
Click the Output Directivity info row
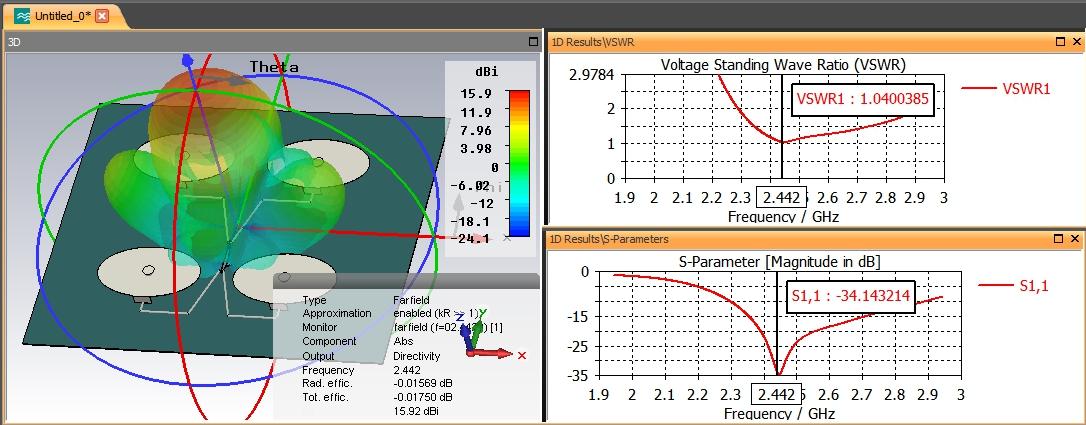(x=371, y=356)
